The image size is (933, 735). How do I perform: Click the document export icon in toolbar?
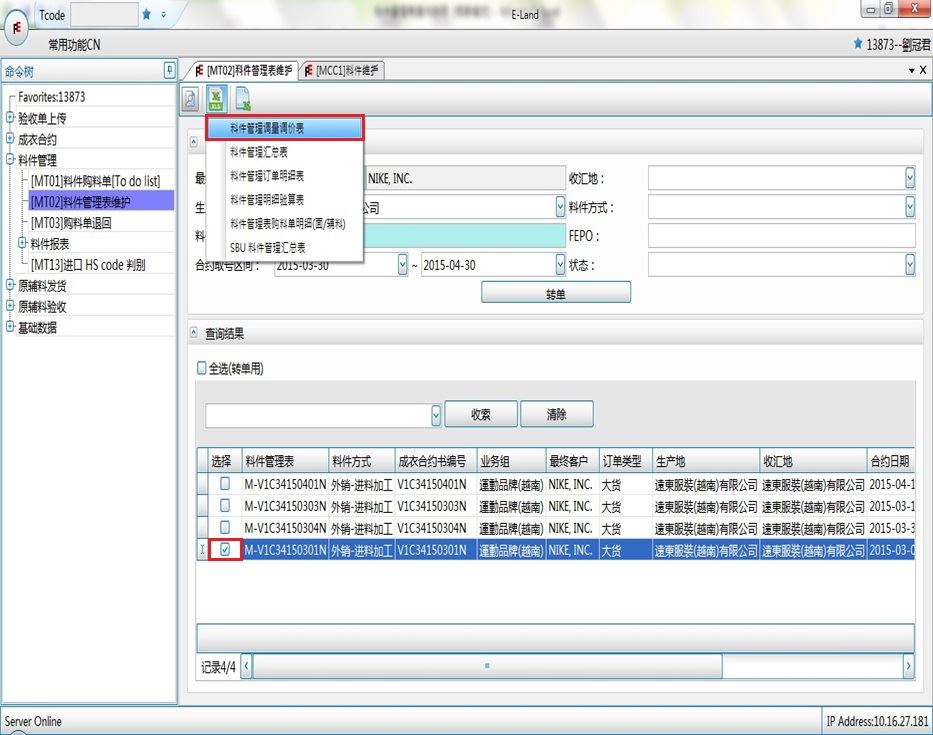(x=242, y=99)
